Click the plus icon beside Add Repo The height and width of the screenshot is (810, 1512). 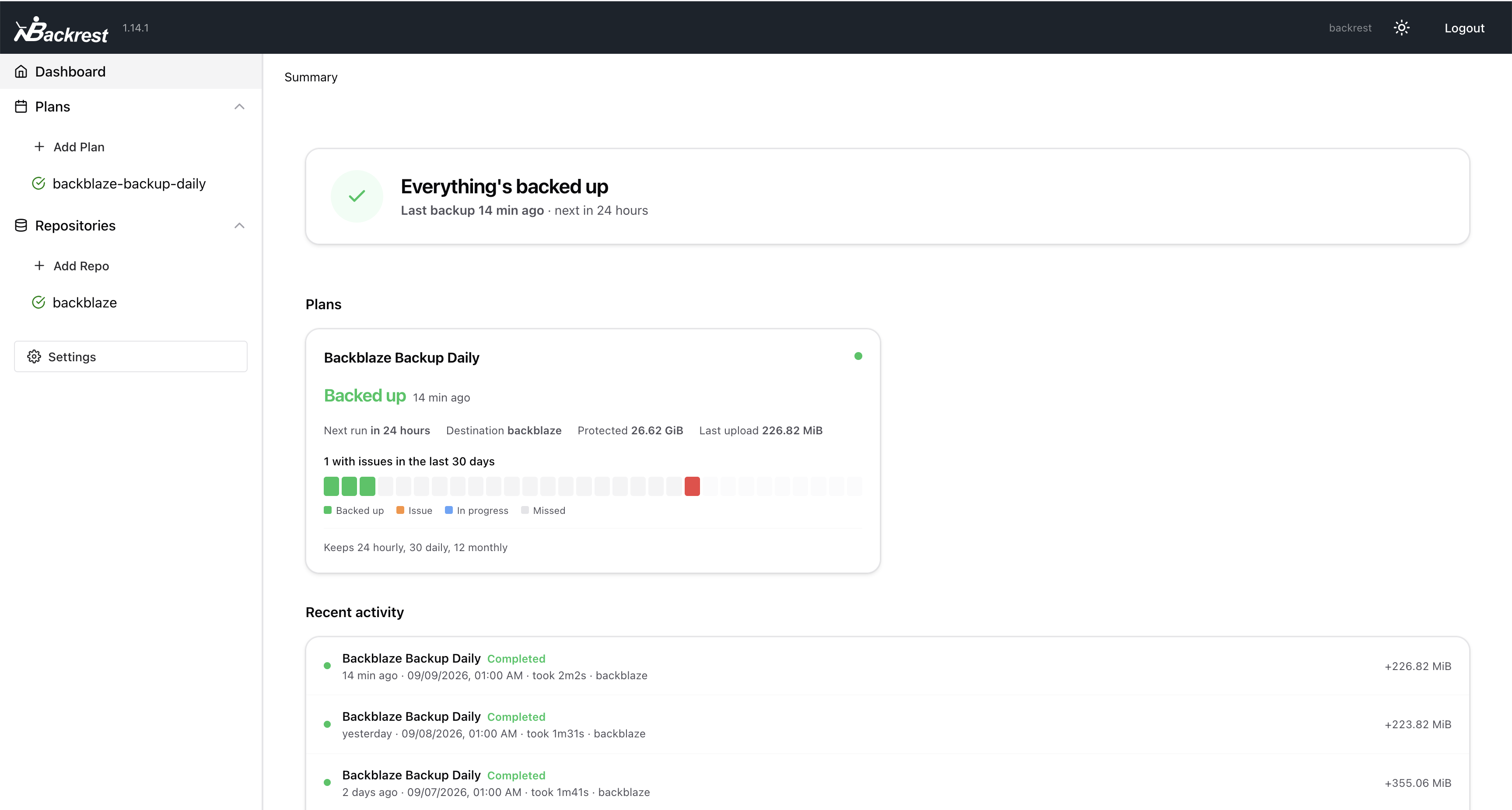click(39, 265)
